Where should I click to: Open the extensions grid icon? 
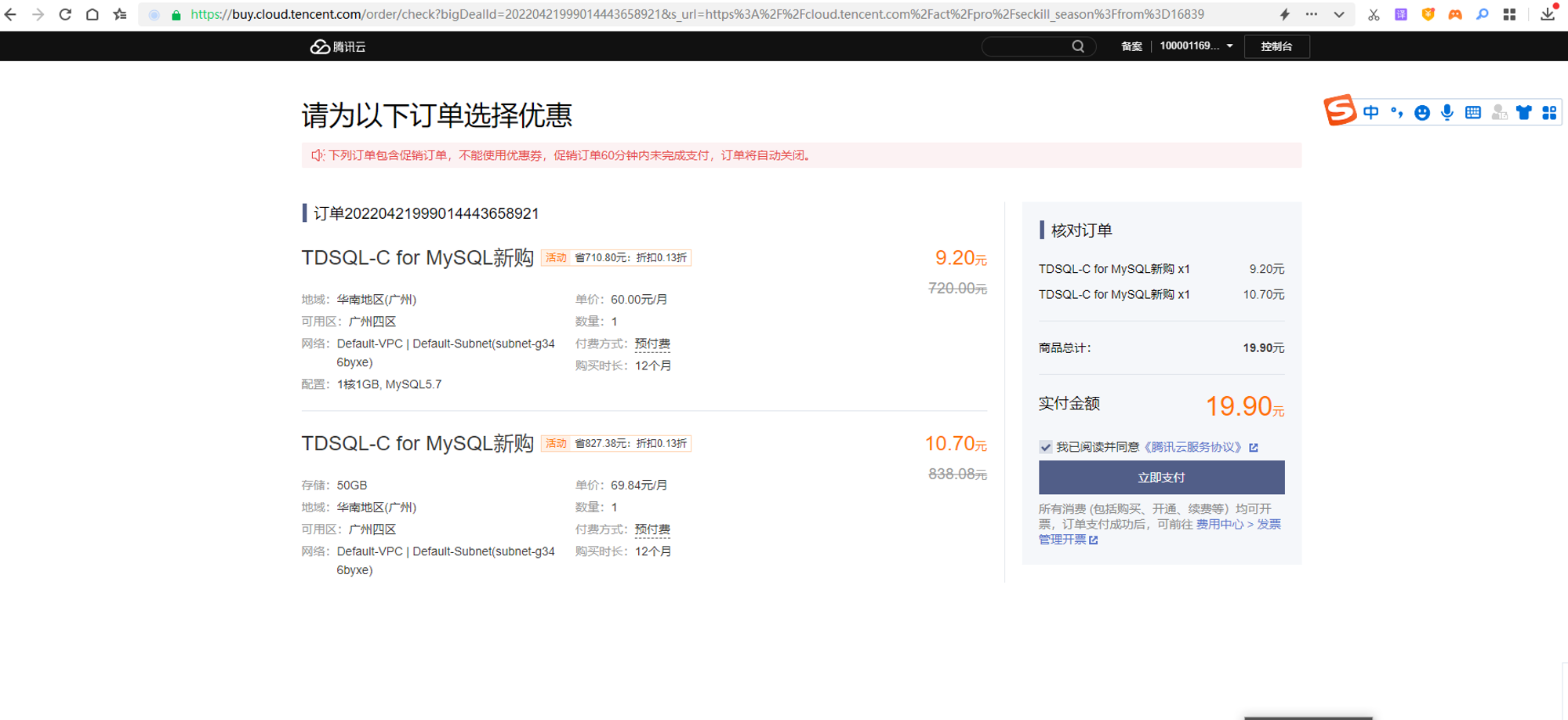coord(1509,14)
